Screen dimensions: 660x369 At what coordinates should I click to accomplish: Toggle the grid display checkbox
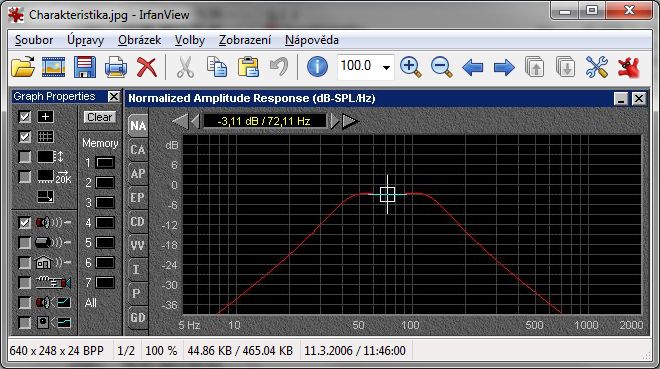pyautogui.click(x=25, y=136)
